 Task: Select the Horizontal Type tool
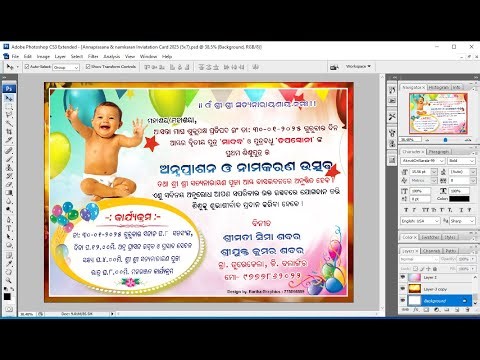(x=9, y=229)
